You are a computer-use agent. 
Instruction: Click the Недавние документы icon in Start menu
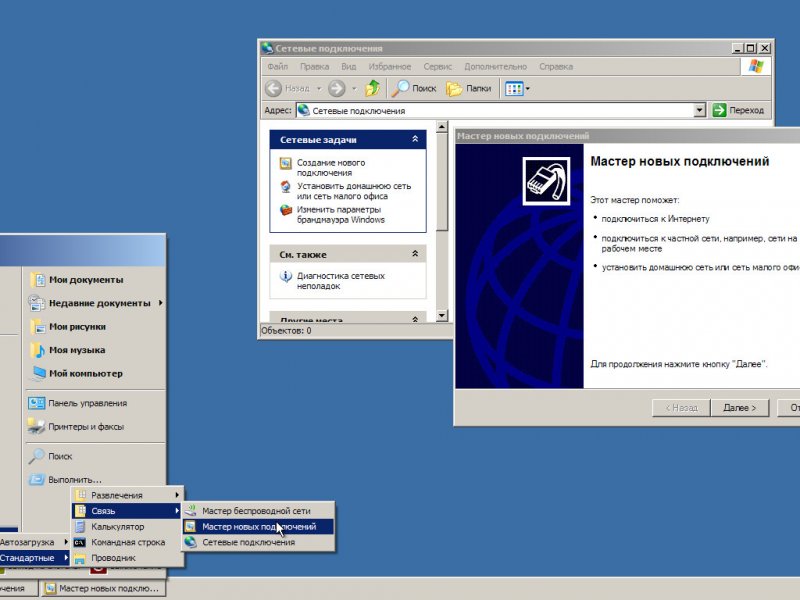(37, 303)
